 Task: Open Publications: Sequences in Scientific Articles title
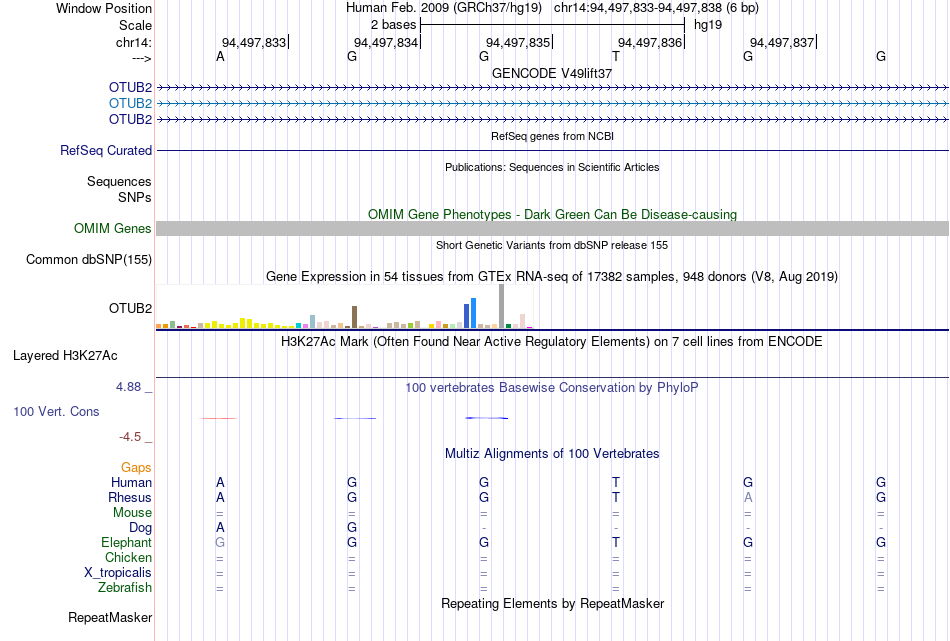tap(552, 167)
